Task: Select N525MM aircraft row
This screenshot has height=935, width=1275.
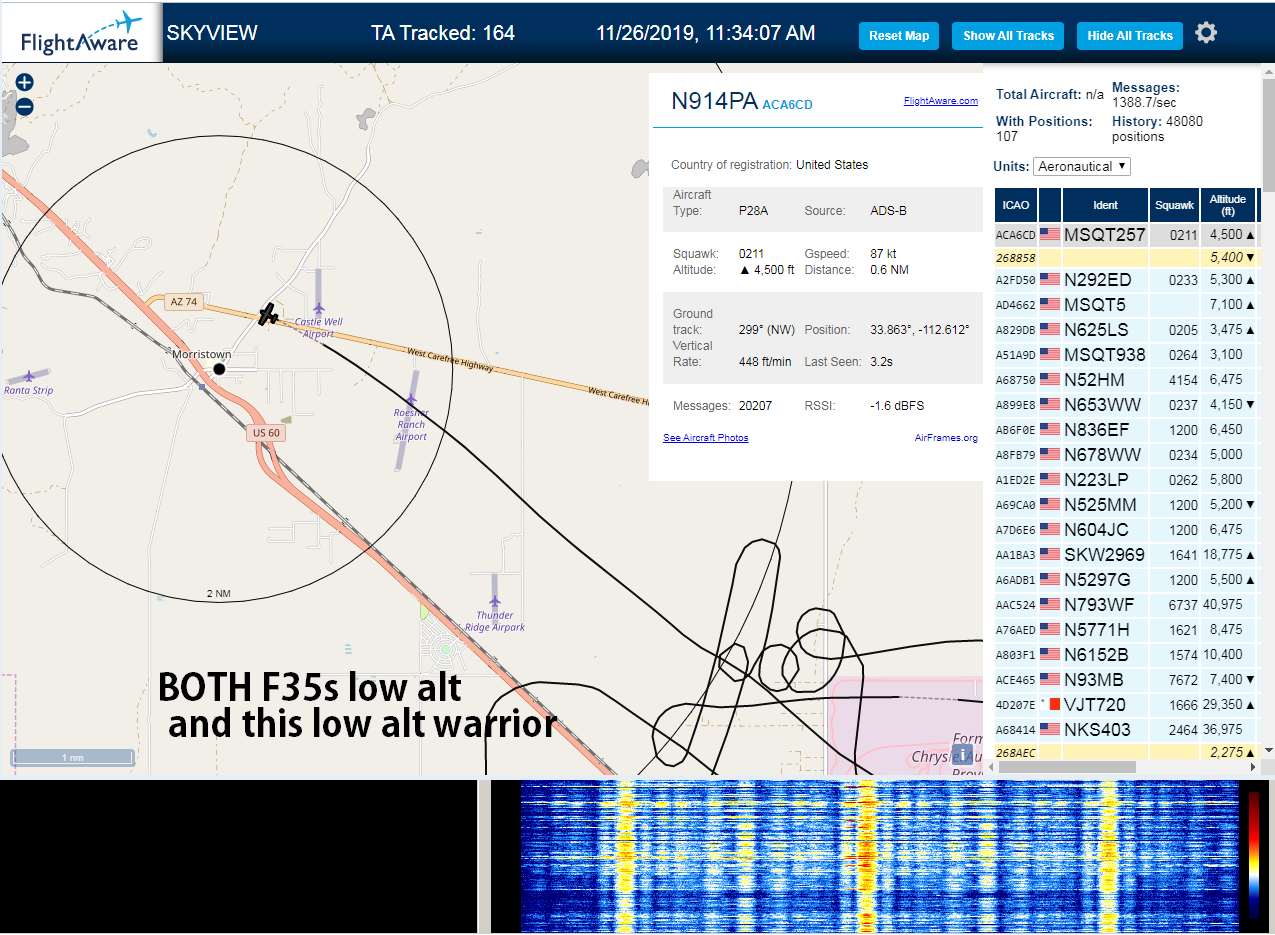Action: tap(1125, 505)
